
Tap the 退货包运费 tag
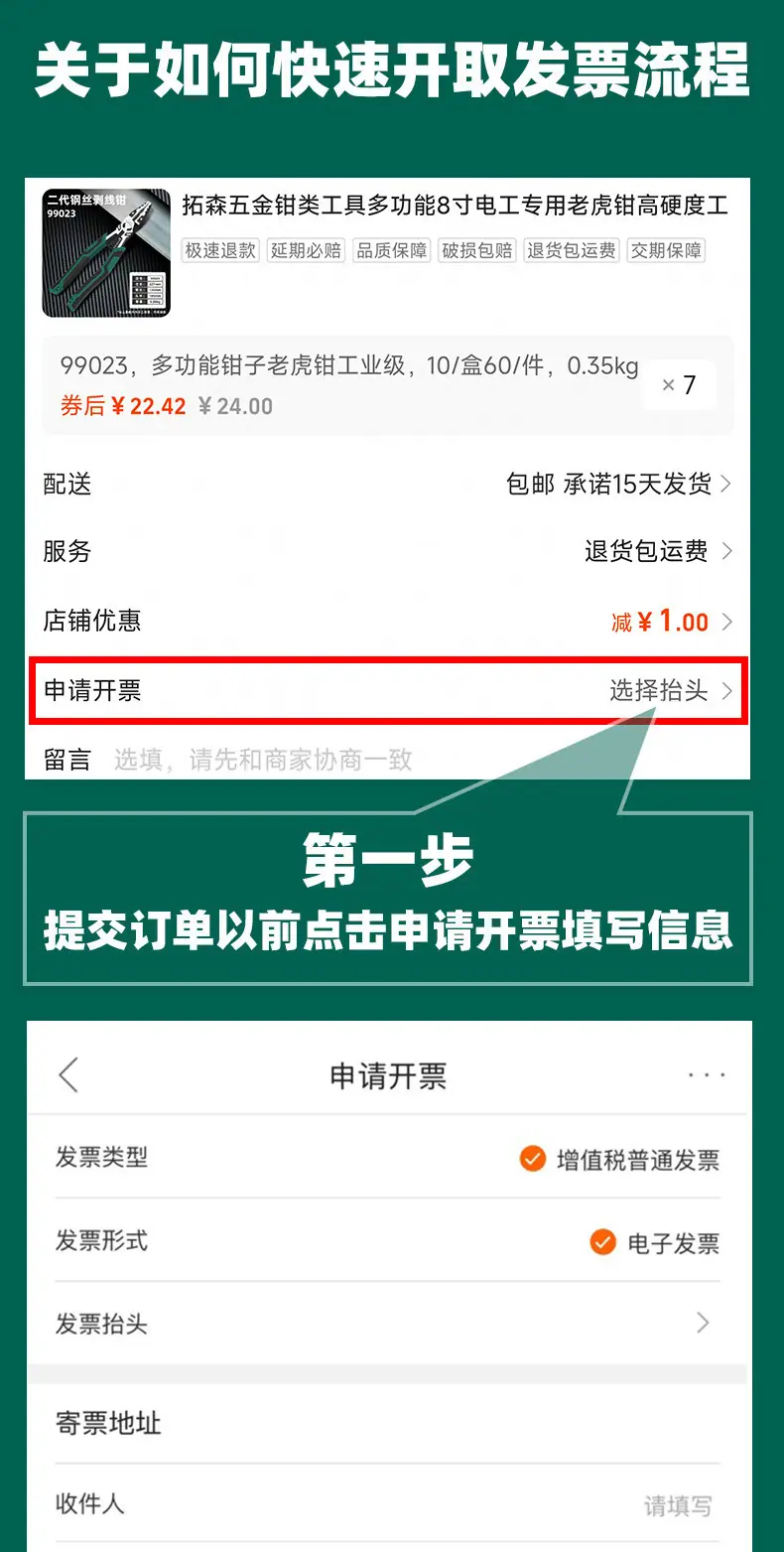click(571, 250)
